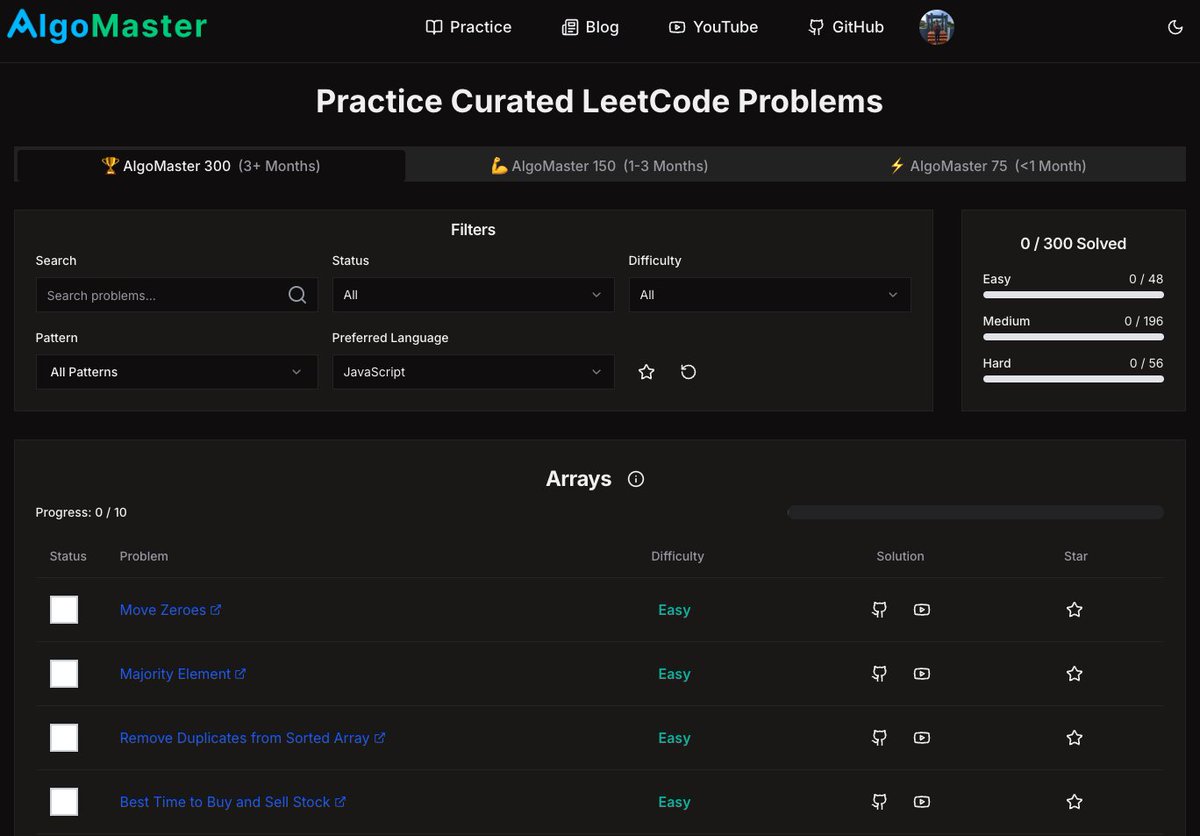The image size is (1200, 836).
Task: Open Move Zeroes problem link
Action: click(171, 610)
